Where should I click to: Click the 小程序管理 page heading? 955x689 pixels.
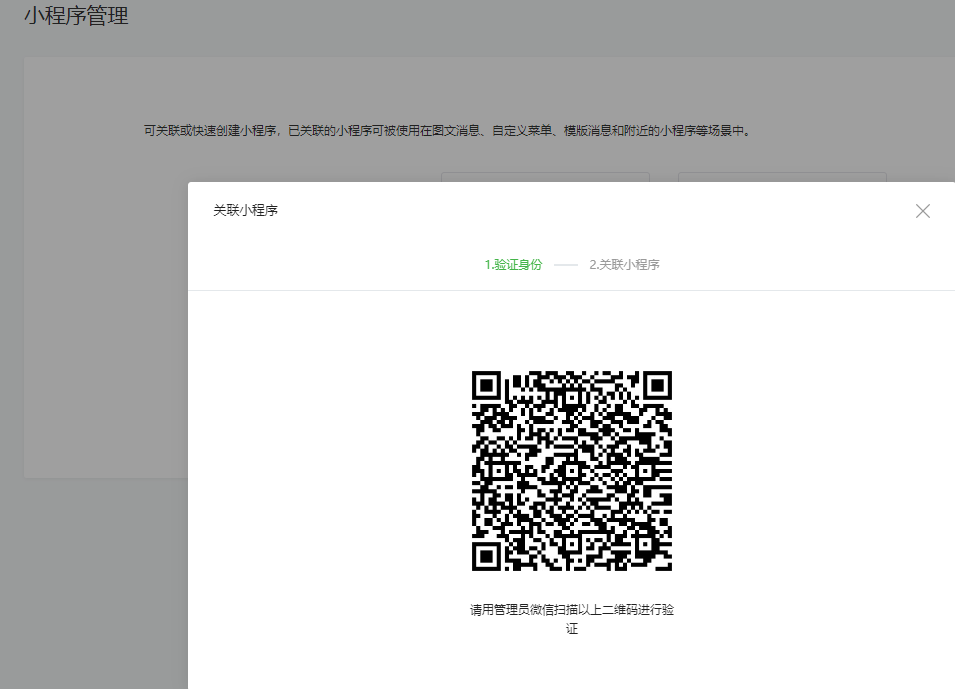[76, 15]
